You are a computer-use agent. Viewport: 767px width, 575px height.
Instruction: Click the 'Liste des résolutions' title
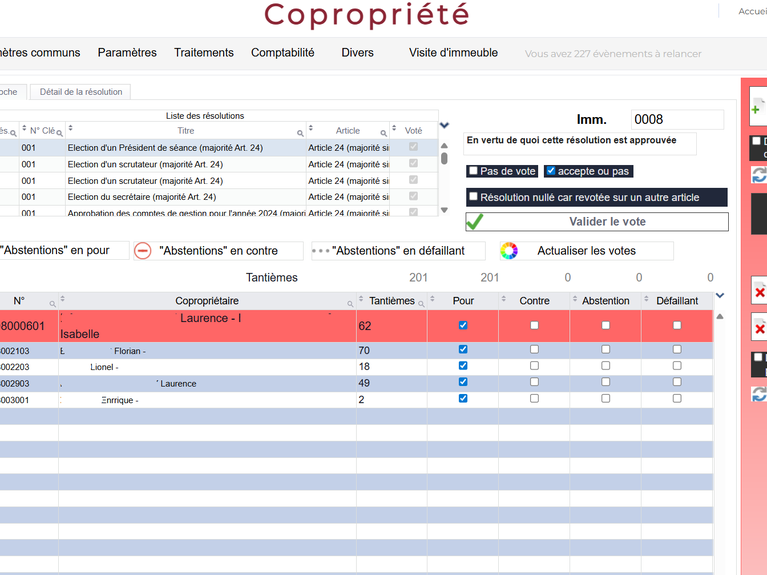click(x=204, y=116)
